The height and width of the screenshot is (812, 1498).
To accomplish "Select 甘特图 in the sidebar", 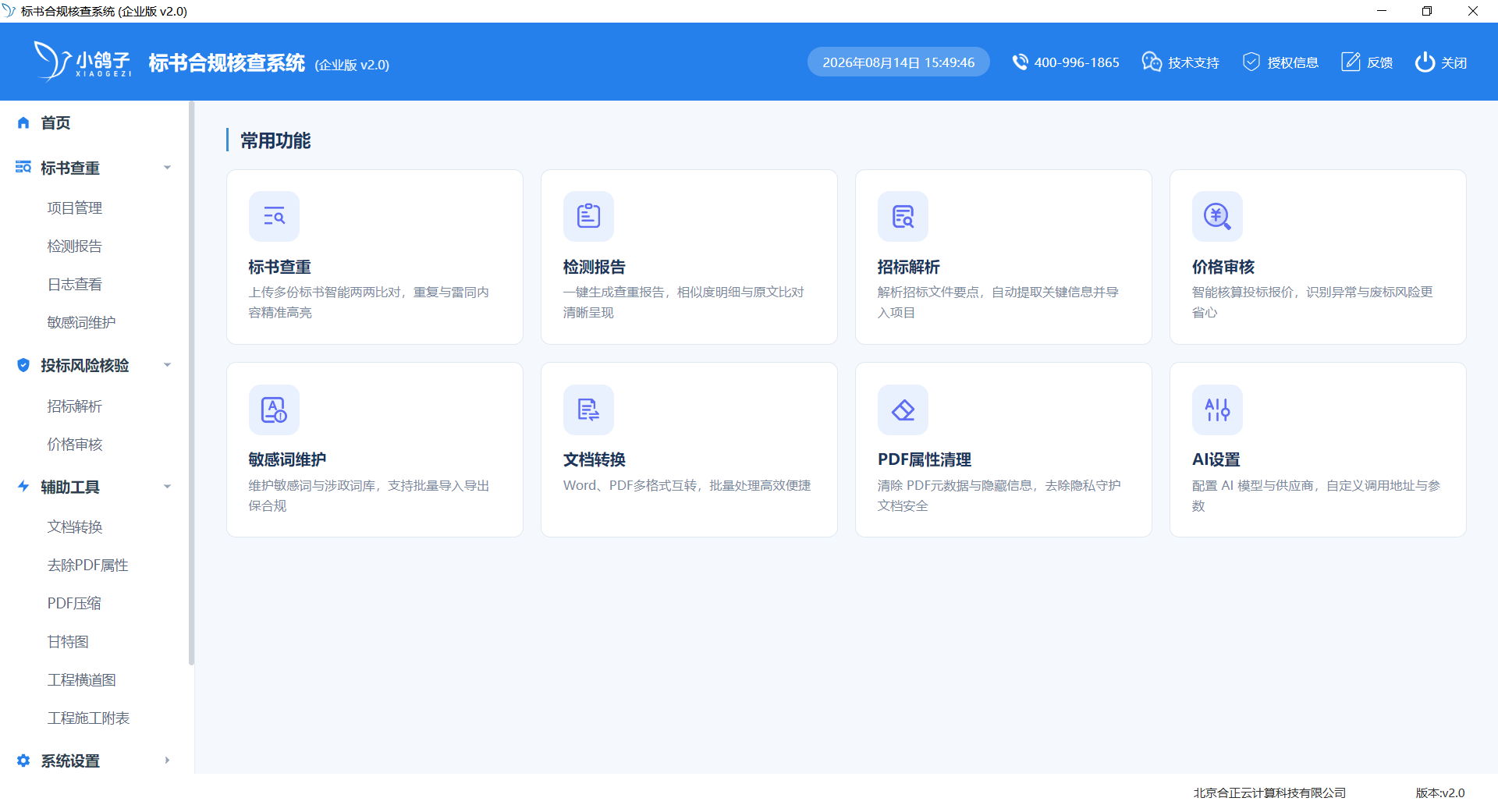I will pyautogui.click(x=68, y=641).
